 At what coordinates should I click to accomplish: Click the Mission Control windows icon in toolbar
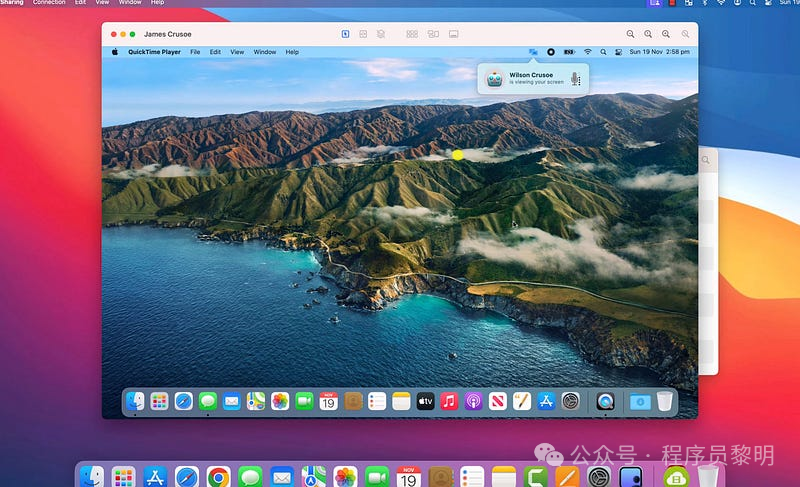[x=433, y=34]
